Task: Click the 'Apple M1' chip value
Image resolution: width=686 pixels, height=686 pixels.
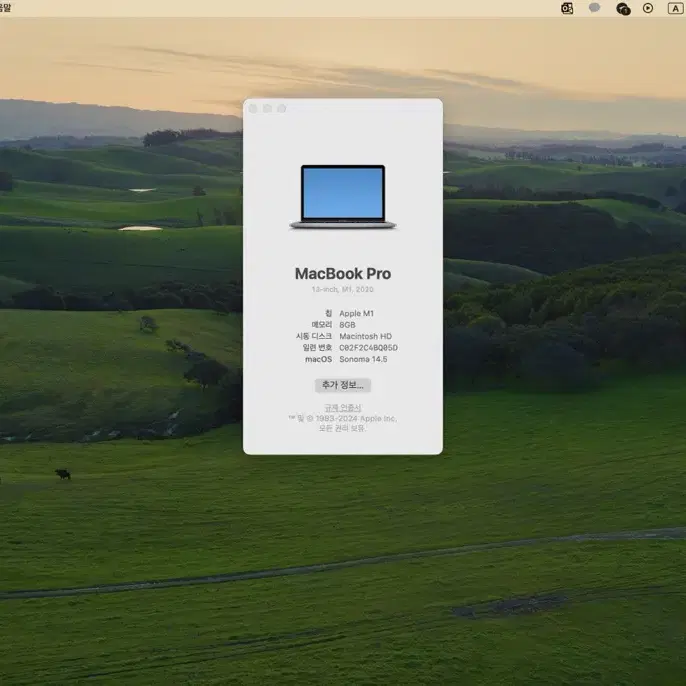Action: [357, 313]
